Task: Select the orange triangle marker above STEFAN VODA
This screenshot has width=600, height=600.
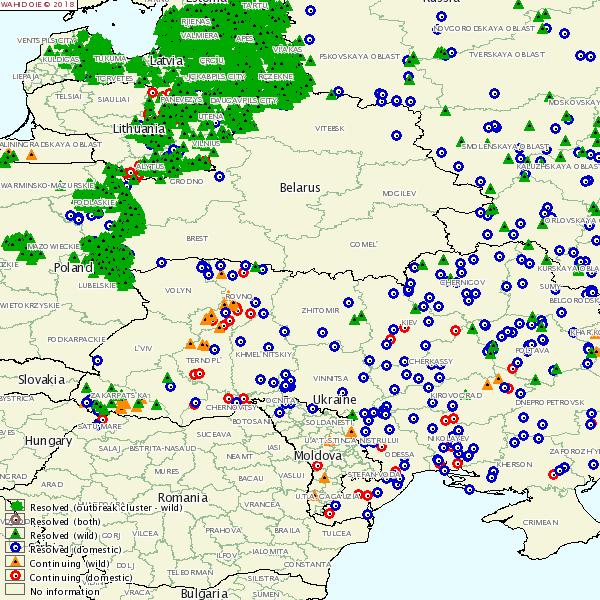Action: click(324, 478)
